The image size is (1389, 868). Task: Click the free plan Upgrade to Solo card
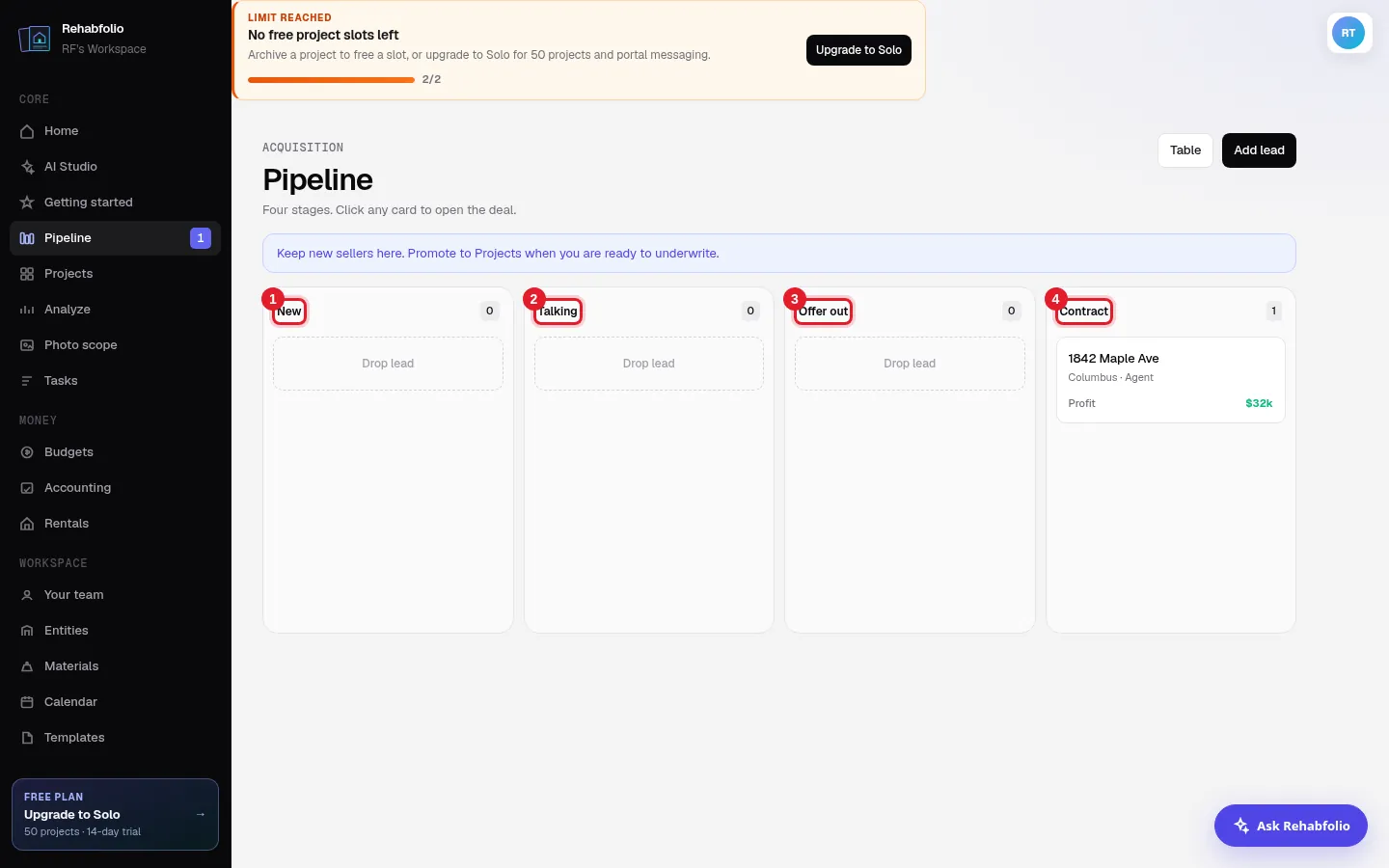point(115,814)
